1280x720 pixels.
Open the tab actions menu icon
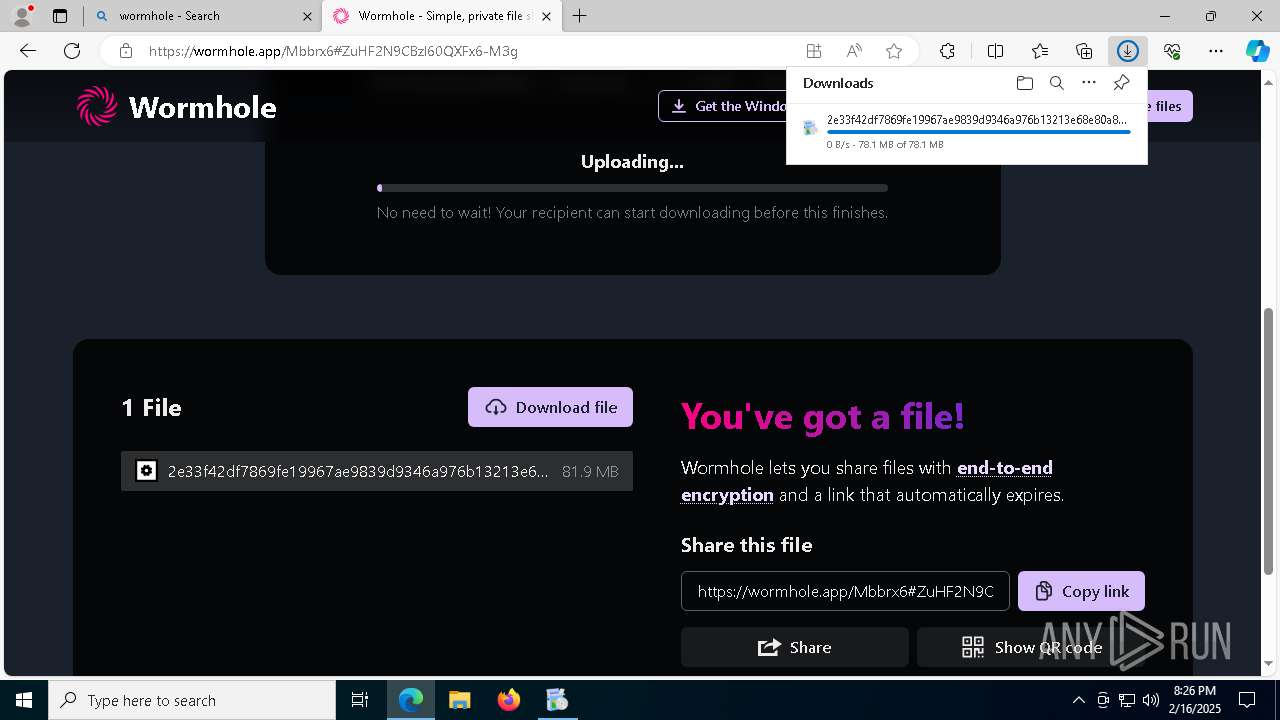[60, 16]
